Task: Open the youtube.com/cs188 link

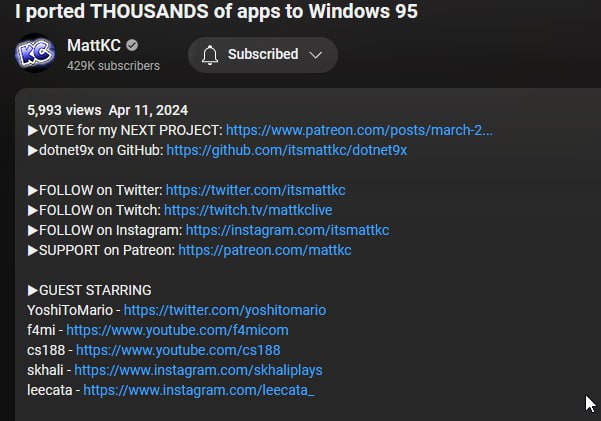Action: click(x=178, y=350)
